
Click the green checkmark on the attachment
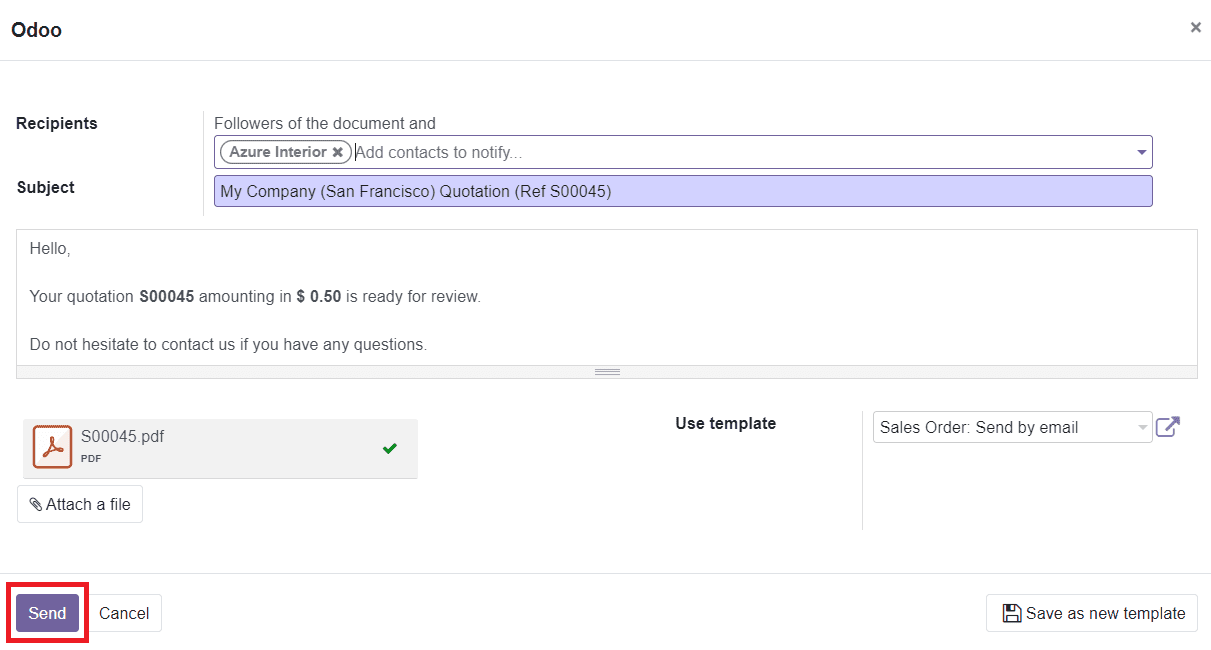[389, 448]
